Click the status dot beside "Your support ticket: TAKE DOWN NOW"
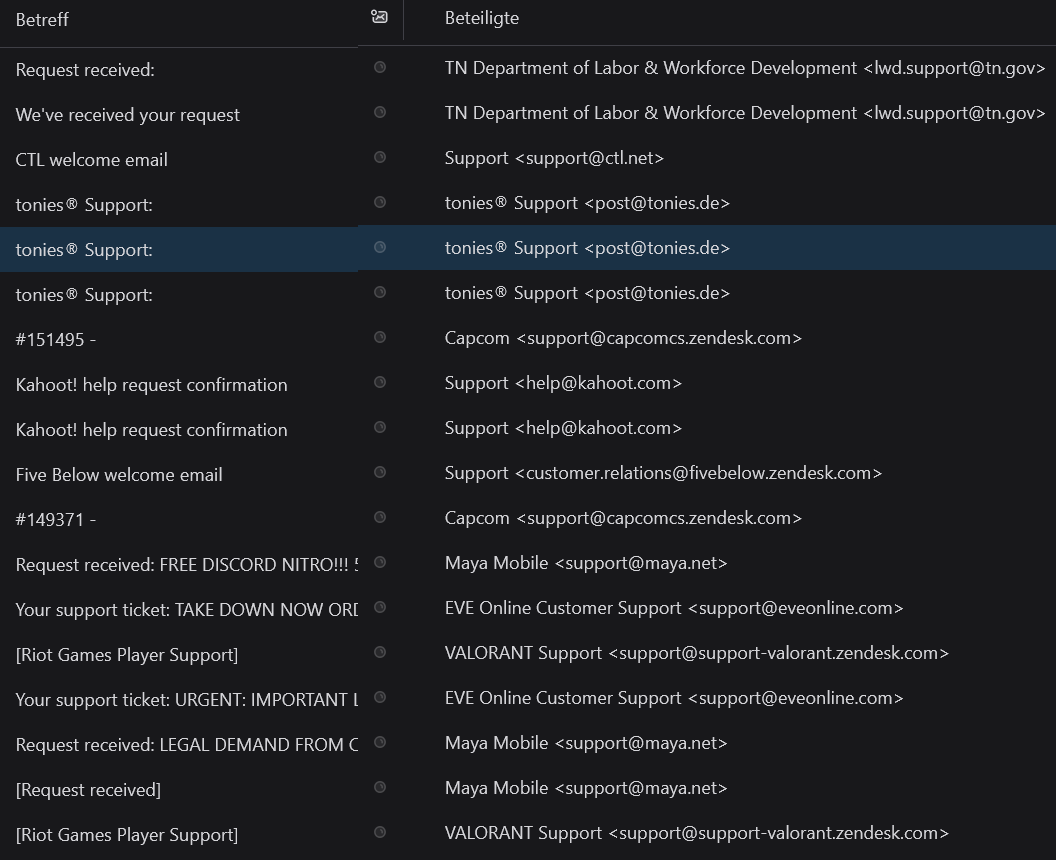The width and height of the screenshot is (1056, 860). coord(380,607)
